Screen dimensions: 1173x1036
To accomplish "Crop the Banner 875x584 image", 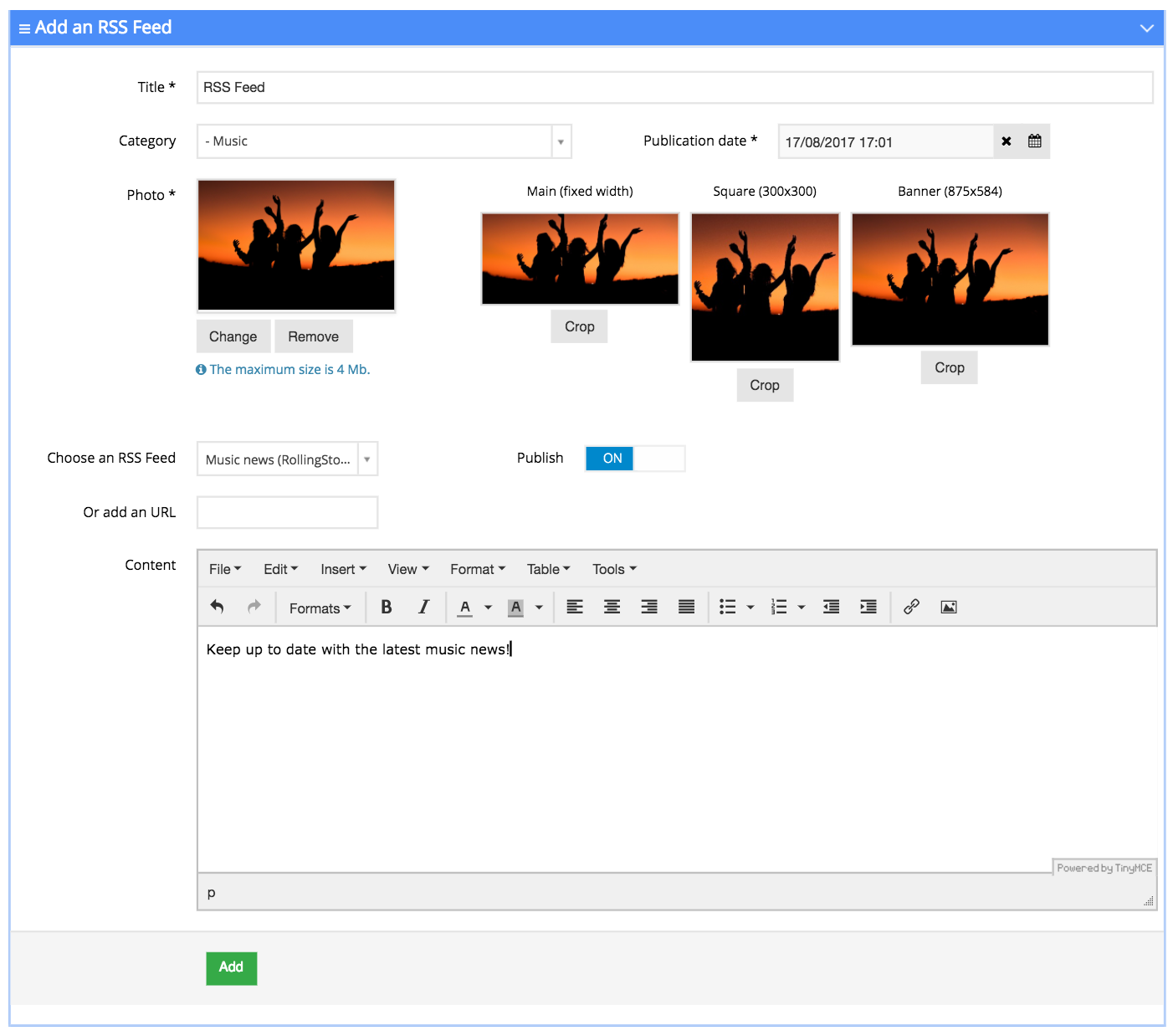I will pos(950,367).
